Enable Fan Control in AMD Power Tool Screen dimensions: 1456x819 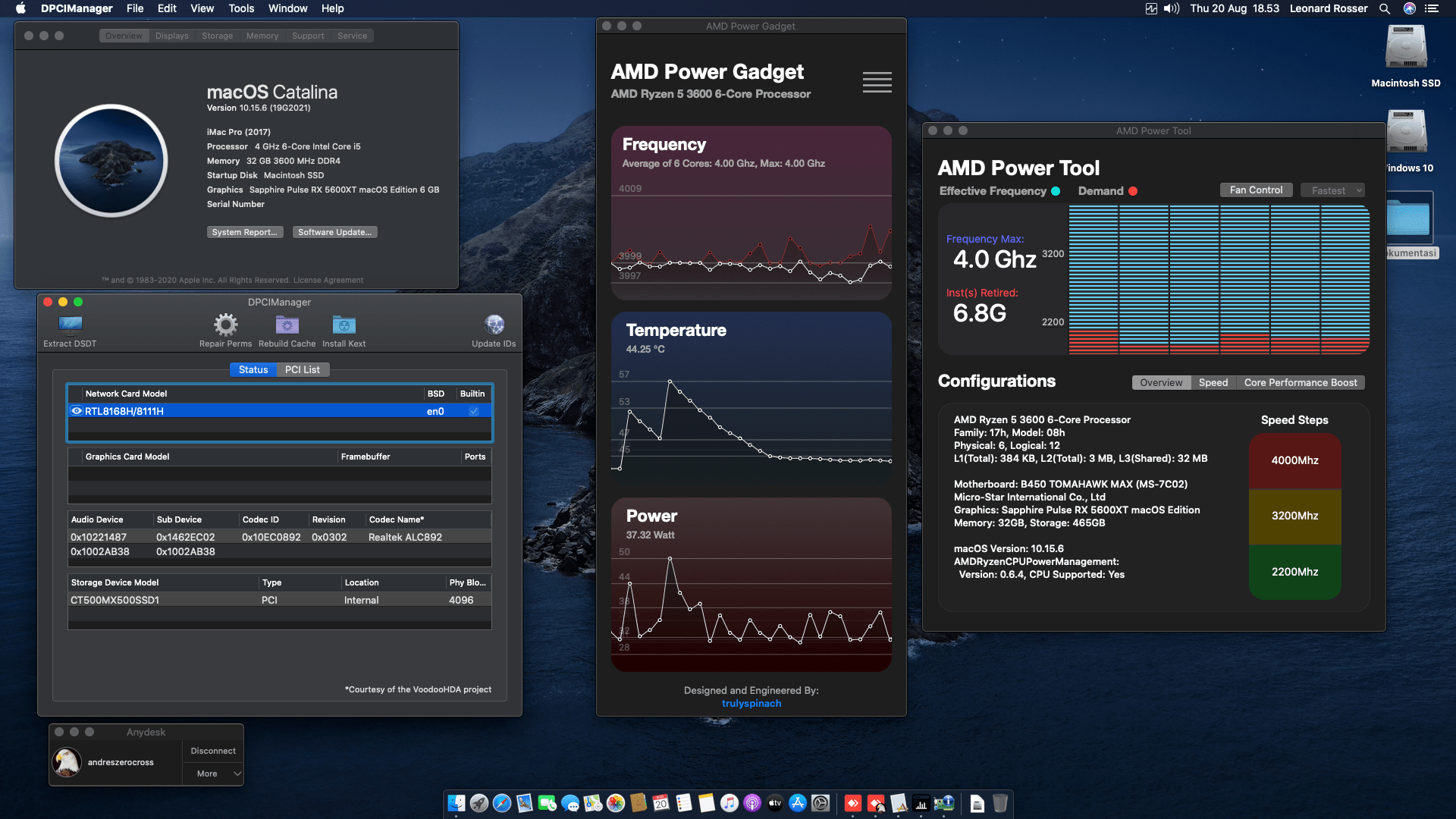pyautogui.click(x=1256, y=190)
